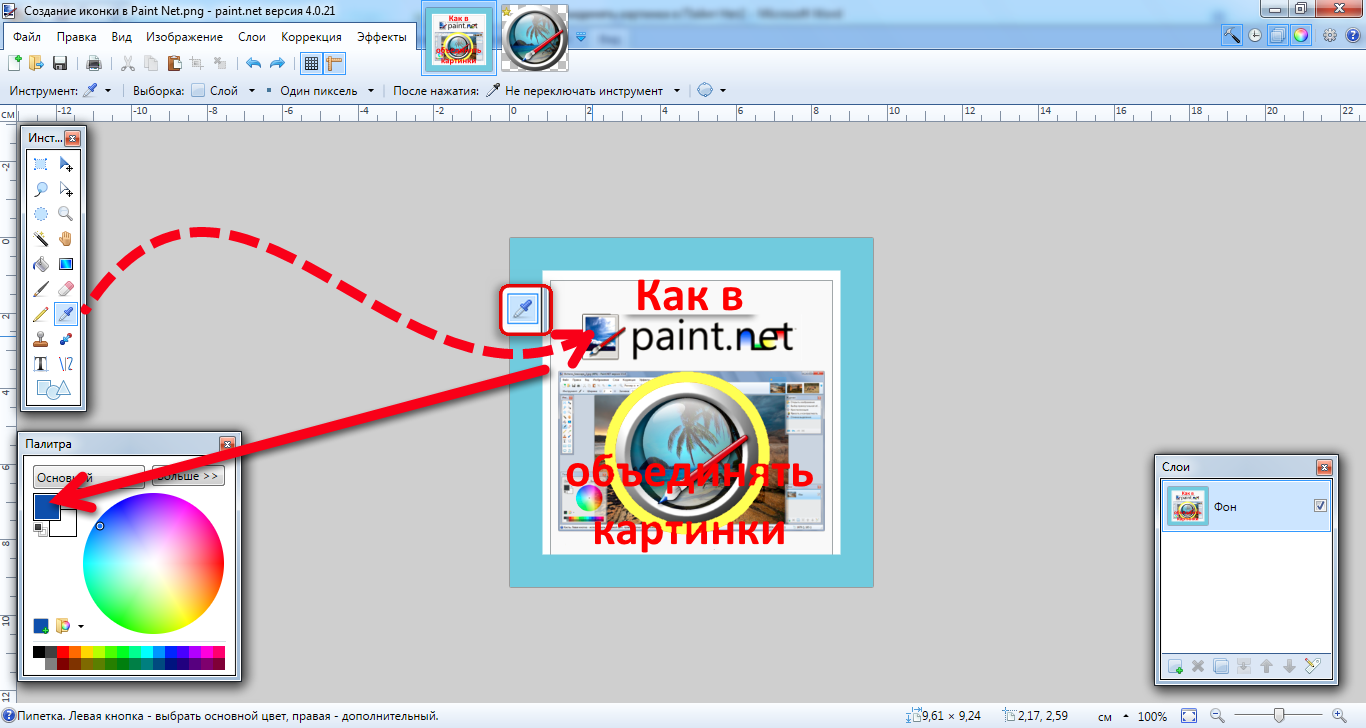Click the Open file toolbar icon

[x=37, y=63]
